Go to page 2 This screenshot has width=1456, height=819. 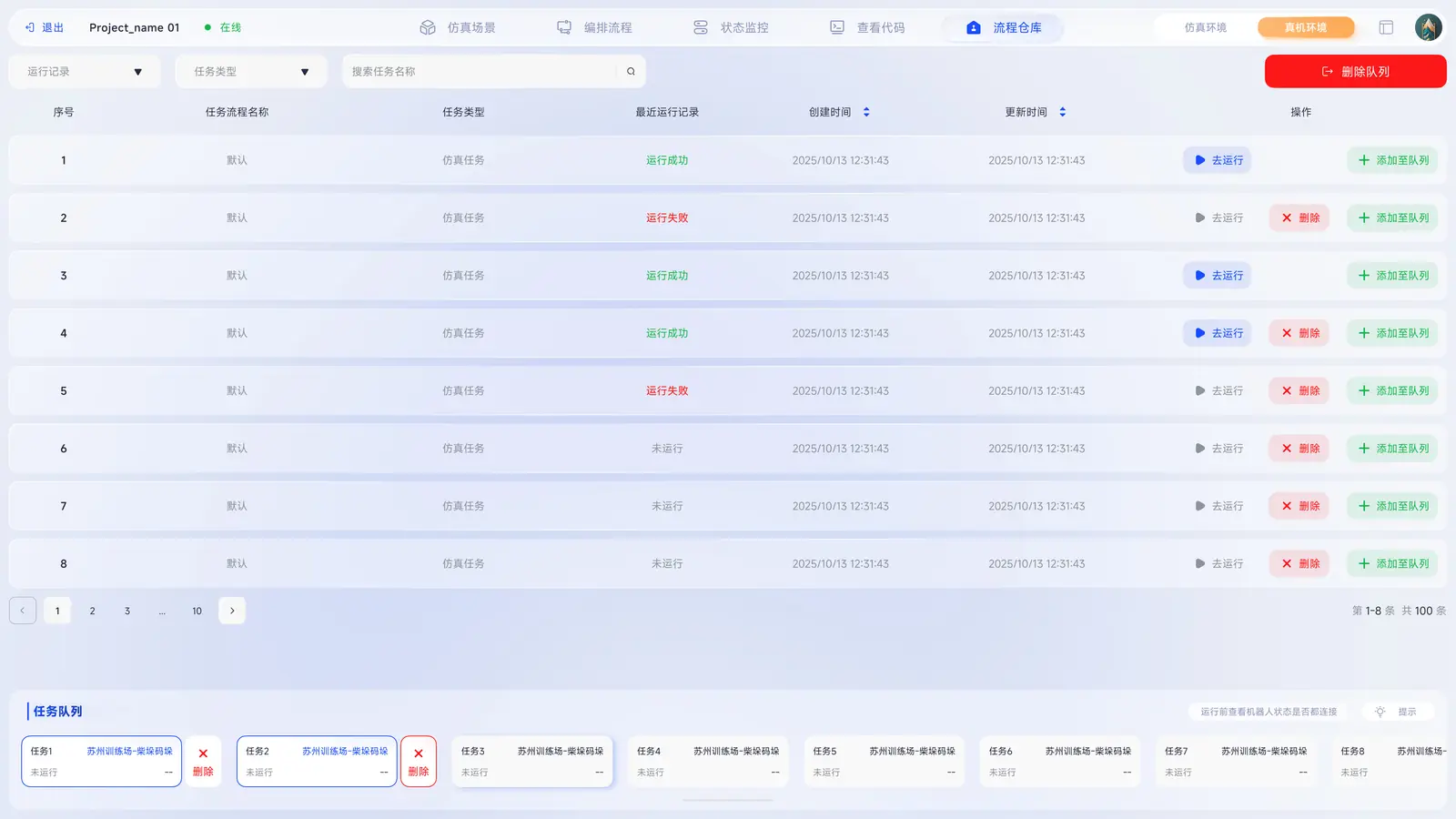click(x=92, y=611)
